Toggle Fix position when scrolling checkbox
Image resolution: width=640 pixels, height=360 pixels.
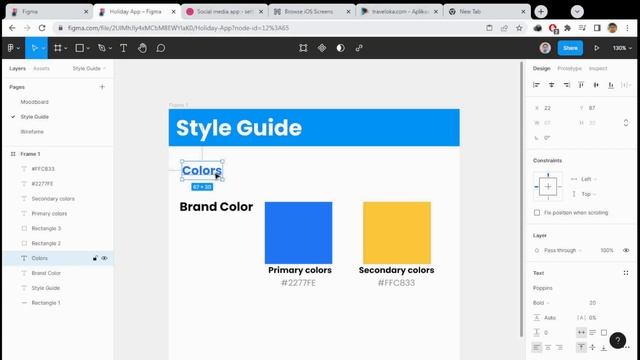pos(537,213)
